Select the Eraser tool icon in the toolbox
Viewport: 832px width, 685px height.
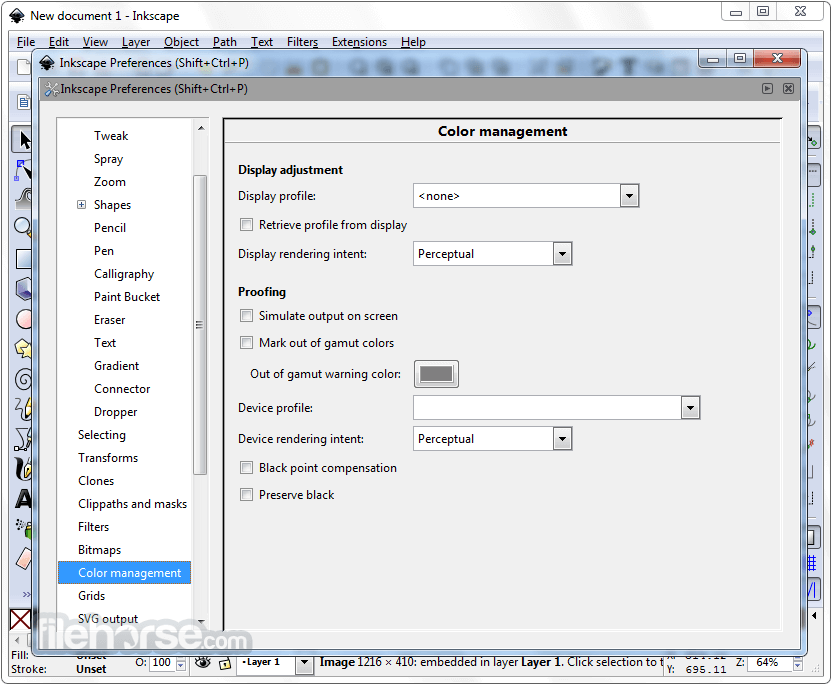[x=22, y=558]
